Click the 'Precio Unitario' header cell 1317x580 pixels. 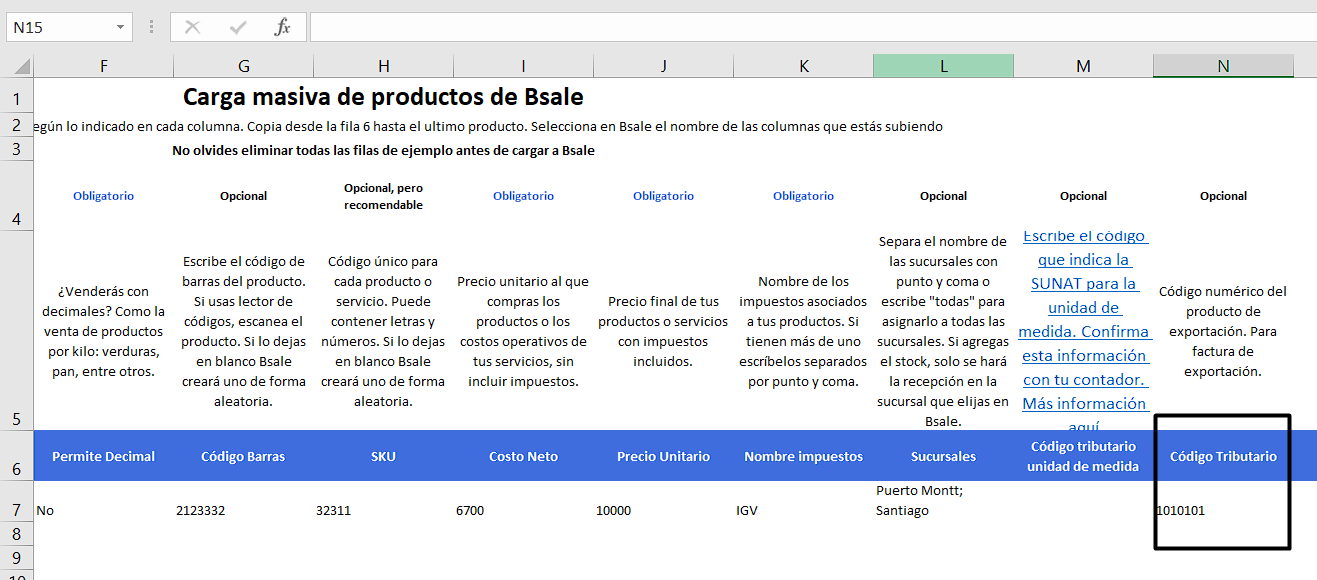(663, 456)
